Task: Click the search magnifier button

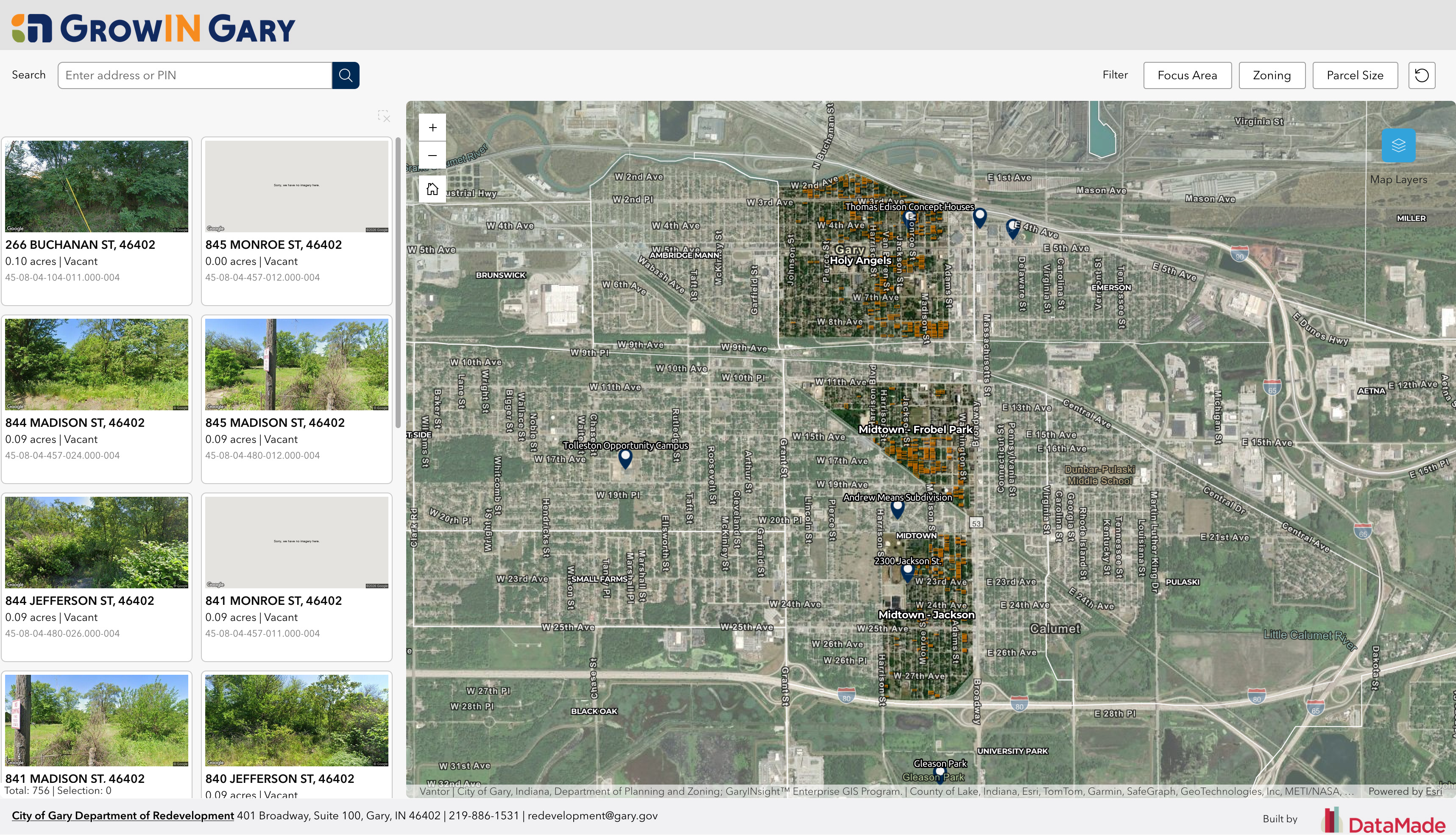Action: pos(346,75)
